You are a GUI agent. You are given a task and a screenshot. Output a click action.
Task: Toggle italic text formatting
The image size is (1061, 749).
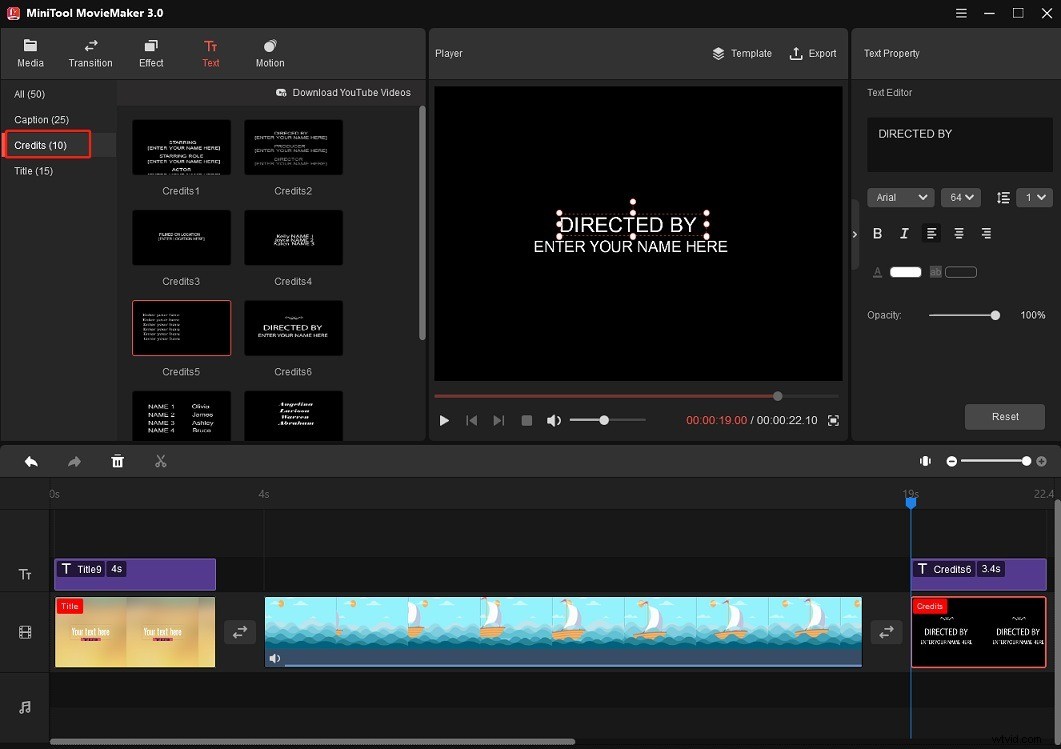[903, 233]
